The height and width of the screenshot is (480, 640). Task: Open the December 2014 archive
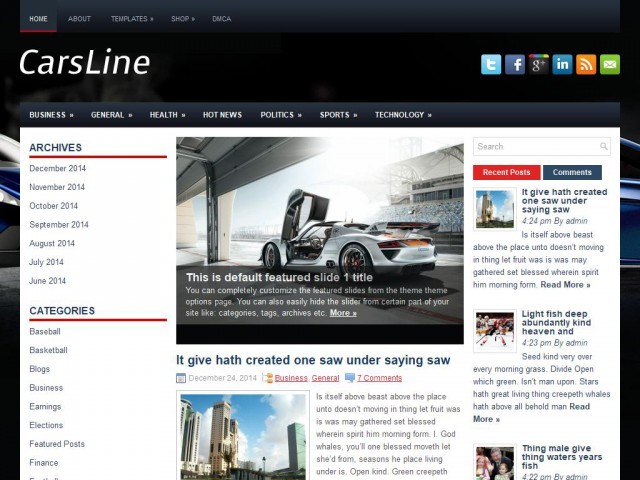(x=58, y=168)
